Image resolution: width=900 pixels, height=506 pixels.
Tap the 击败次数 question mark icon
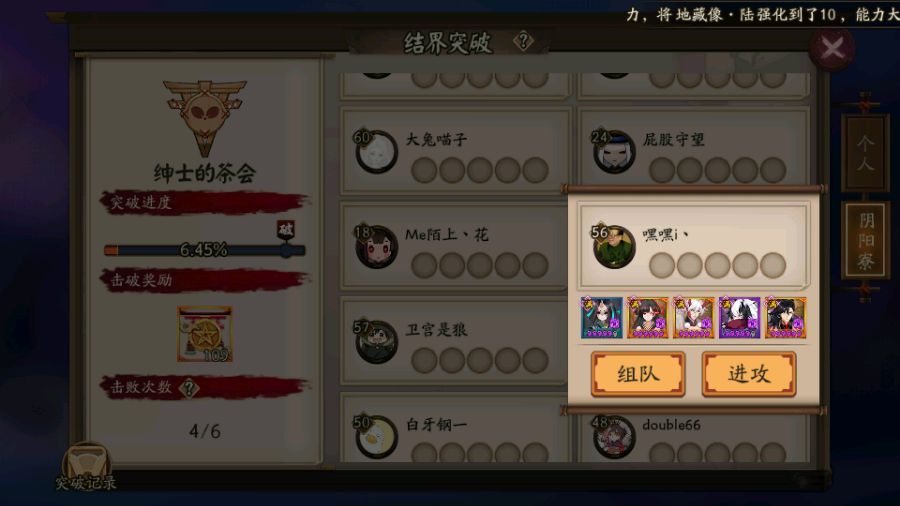(189, 388)
